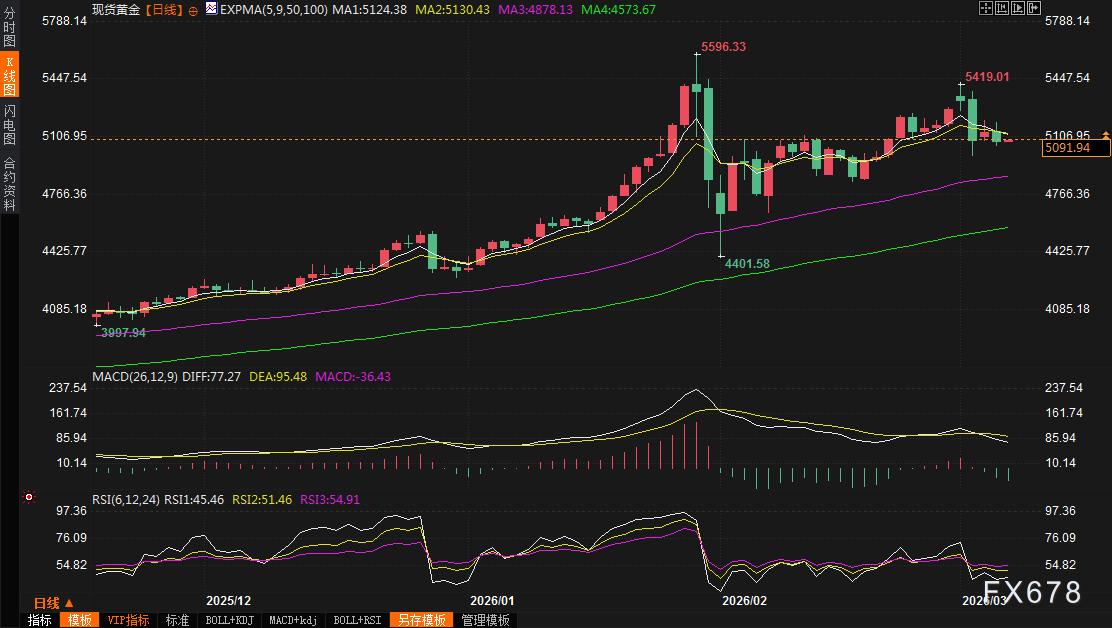1112x628 pixels.
Task: Click the jump-to-chart-start axis icon
Action: click(x=1002, y=8)
